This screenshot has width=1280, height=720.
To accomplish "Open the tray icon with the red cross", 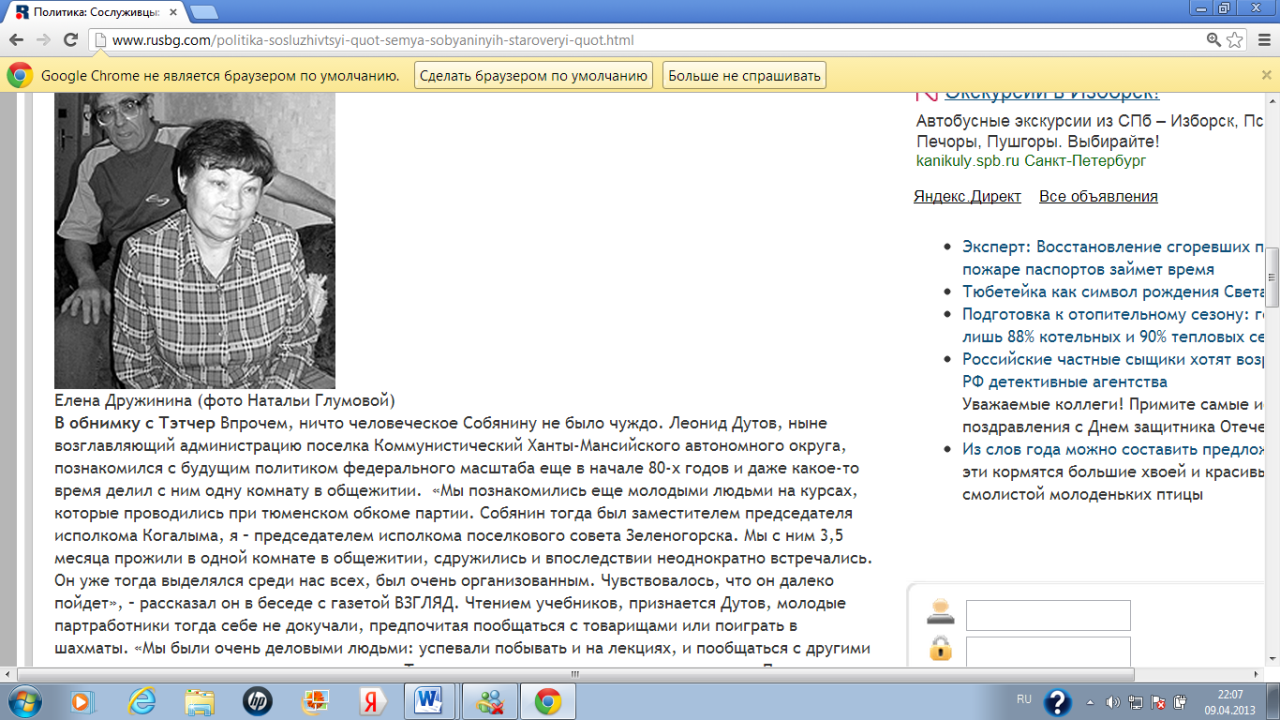I will (1158, 702).
